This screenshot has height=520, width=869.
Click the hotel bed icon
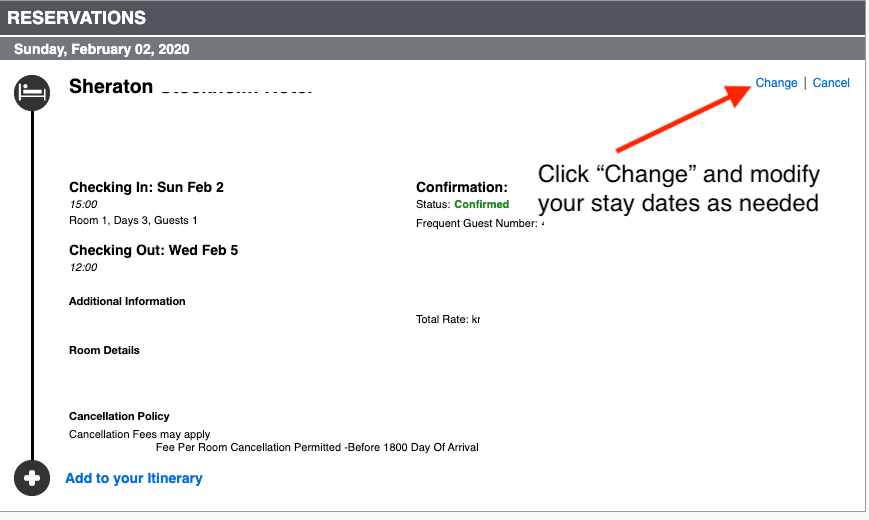(x=32, y=93)
